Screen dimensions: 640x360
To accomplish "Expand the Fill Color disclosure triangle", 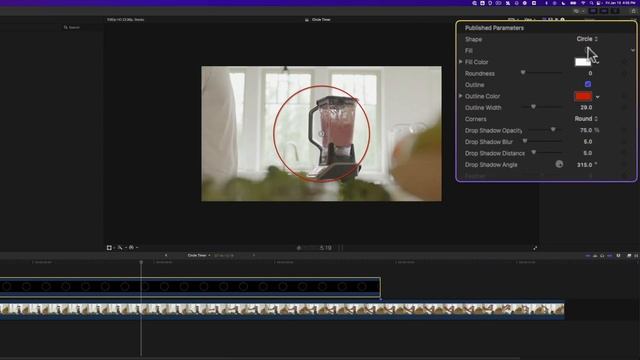I will coord(461,62).
